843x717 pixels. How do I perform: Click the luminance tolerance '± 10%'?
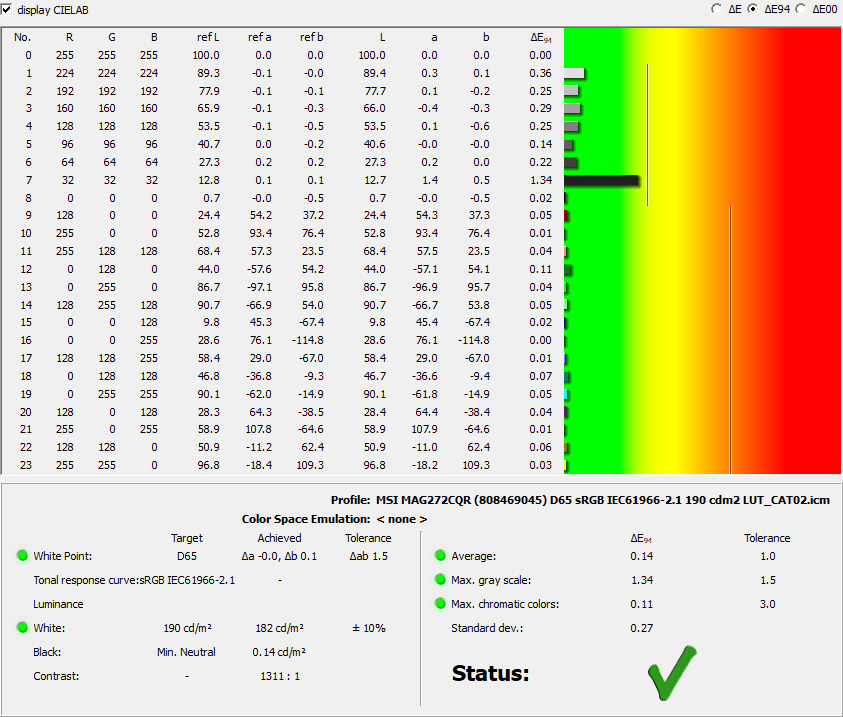point(369,628)
